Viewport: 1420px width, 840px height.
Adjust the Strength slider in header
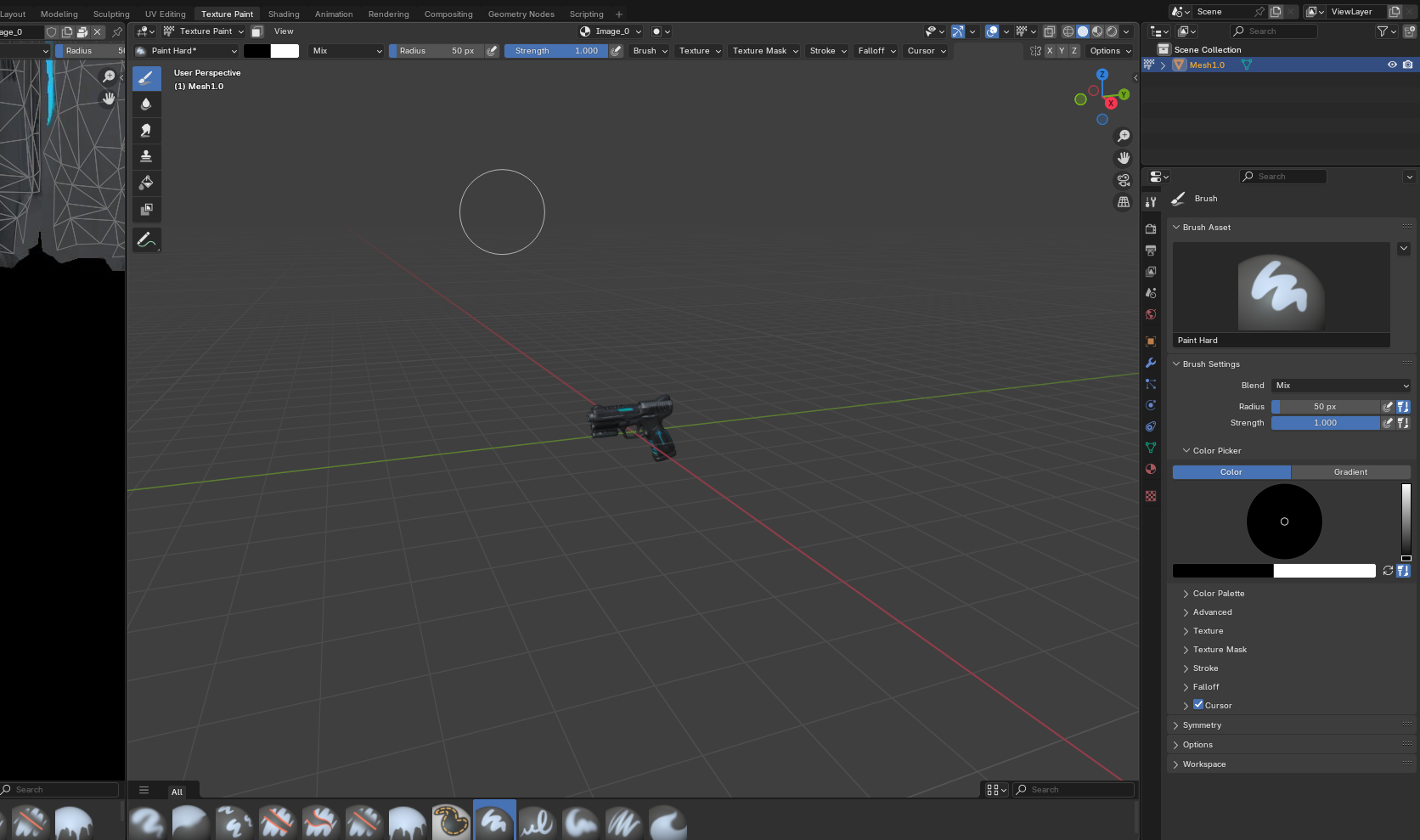(x=556, y=51)
